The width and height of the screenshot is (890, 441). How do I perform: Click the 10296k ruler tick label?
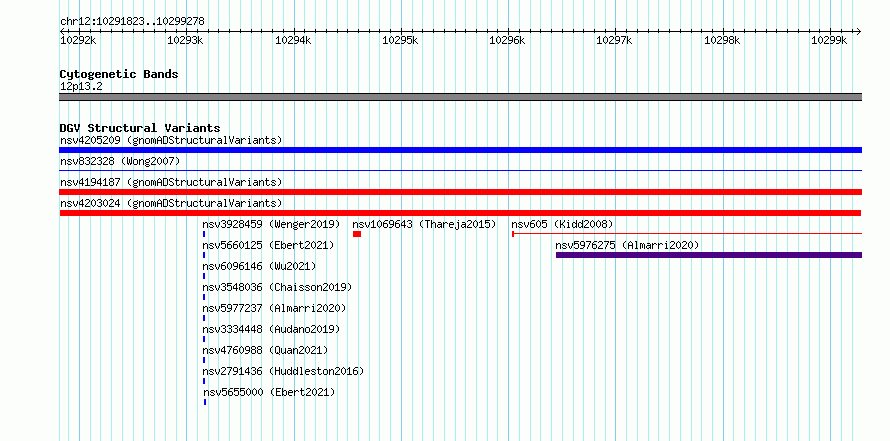(507, 40)
